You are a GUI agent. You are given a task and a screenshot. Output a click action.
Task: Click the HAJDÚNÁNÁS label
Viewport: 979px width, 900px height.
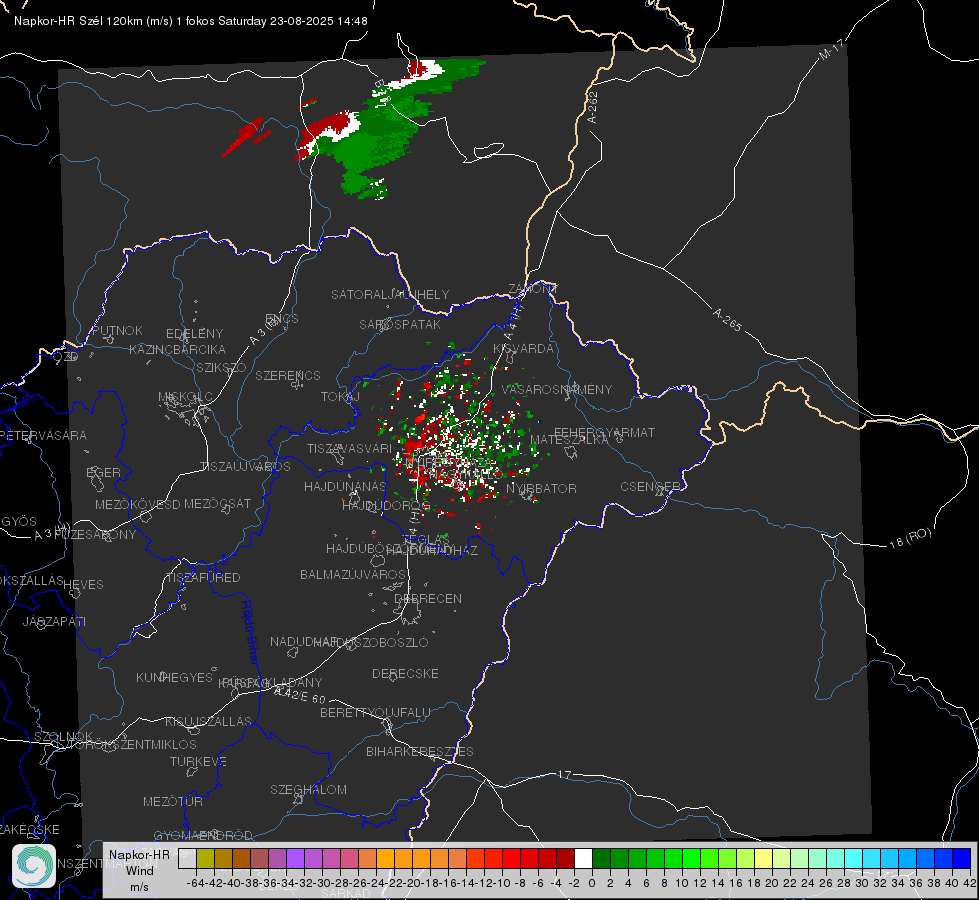point(345,486)
